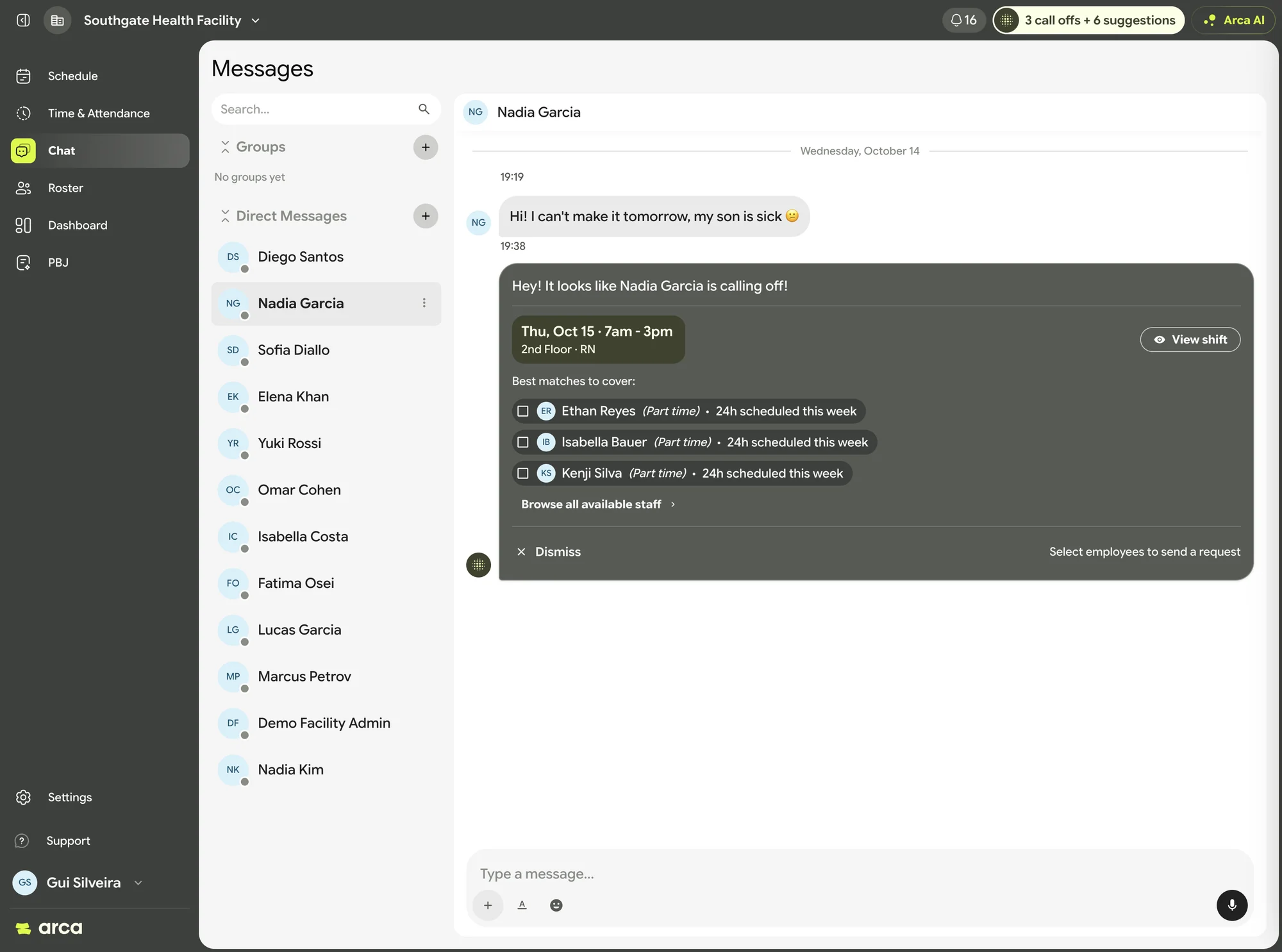Toggle text formatting icon

[x=522, y=905]
